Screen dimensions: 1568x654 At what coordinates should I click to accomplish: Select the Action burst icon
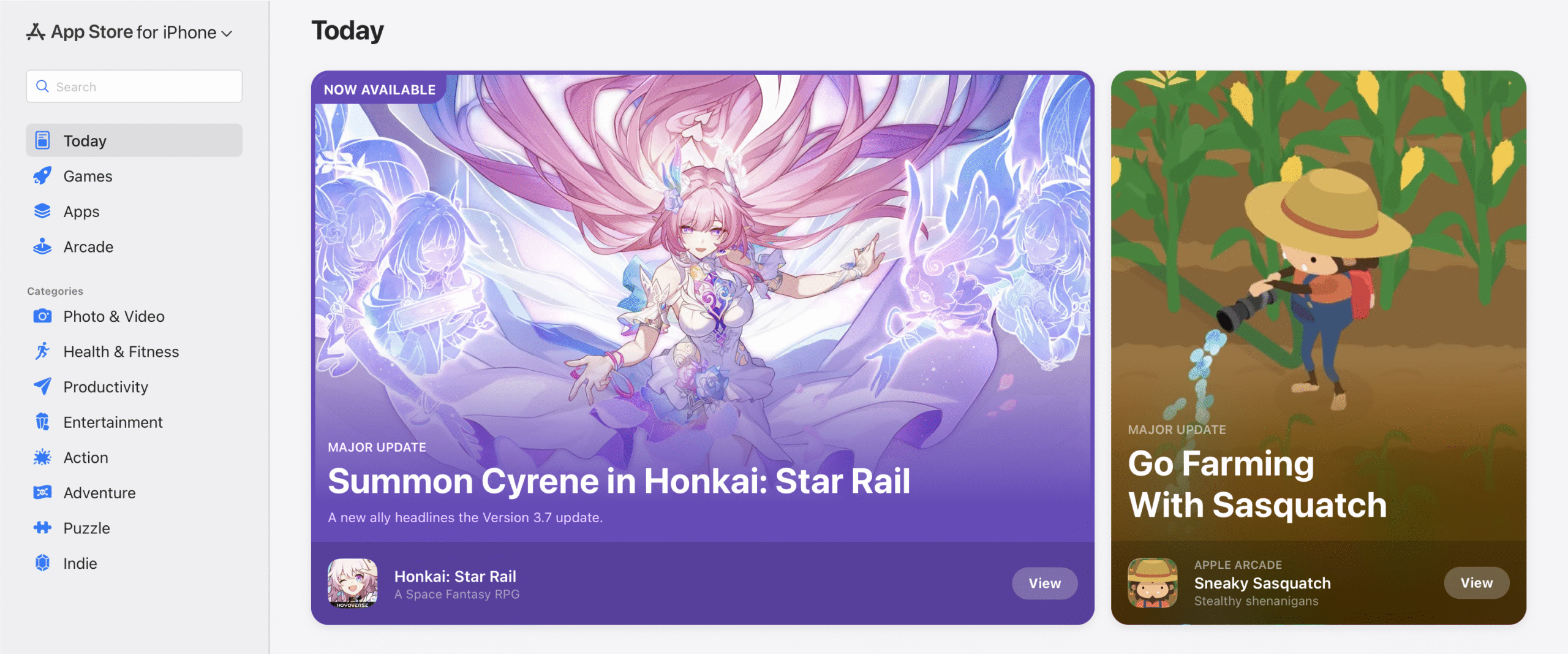[x=42, y=457]
